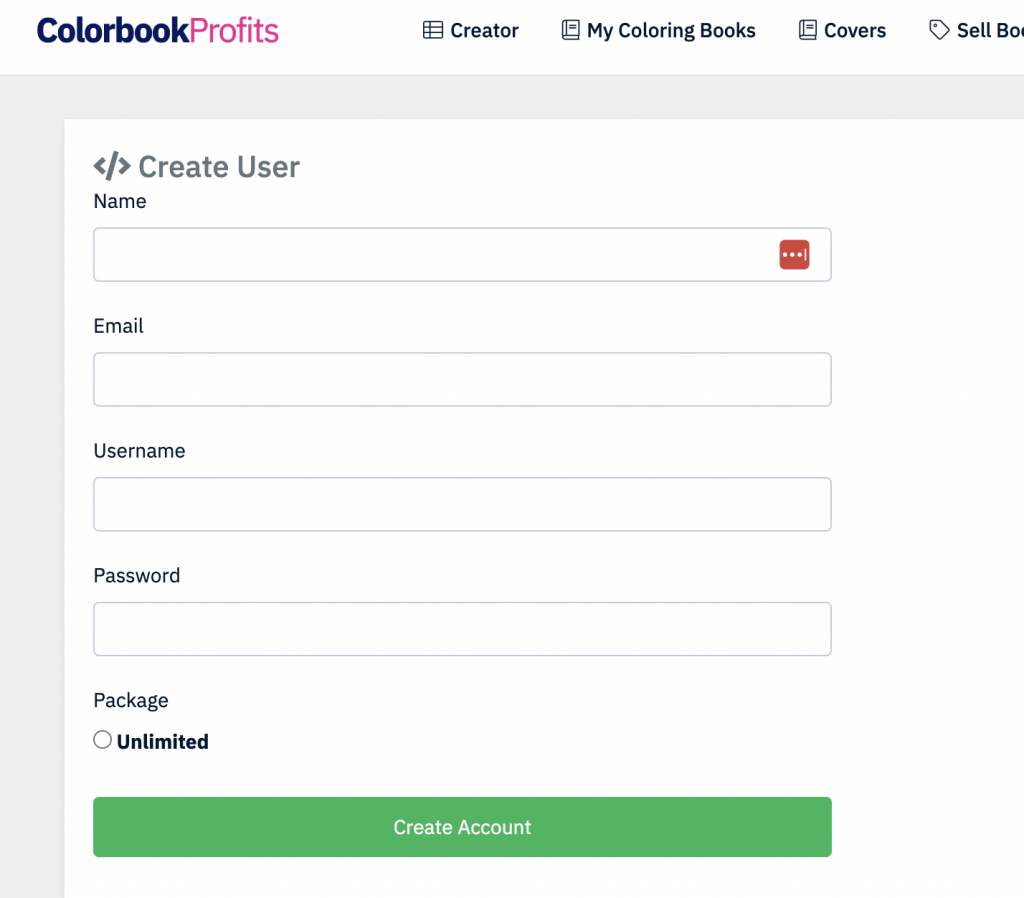1024x898 pixels.
Task: Open the Sell Books menu link
Action: [976, 30]
